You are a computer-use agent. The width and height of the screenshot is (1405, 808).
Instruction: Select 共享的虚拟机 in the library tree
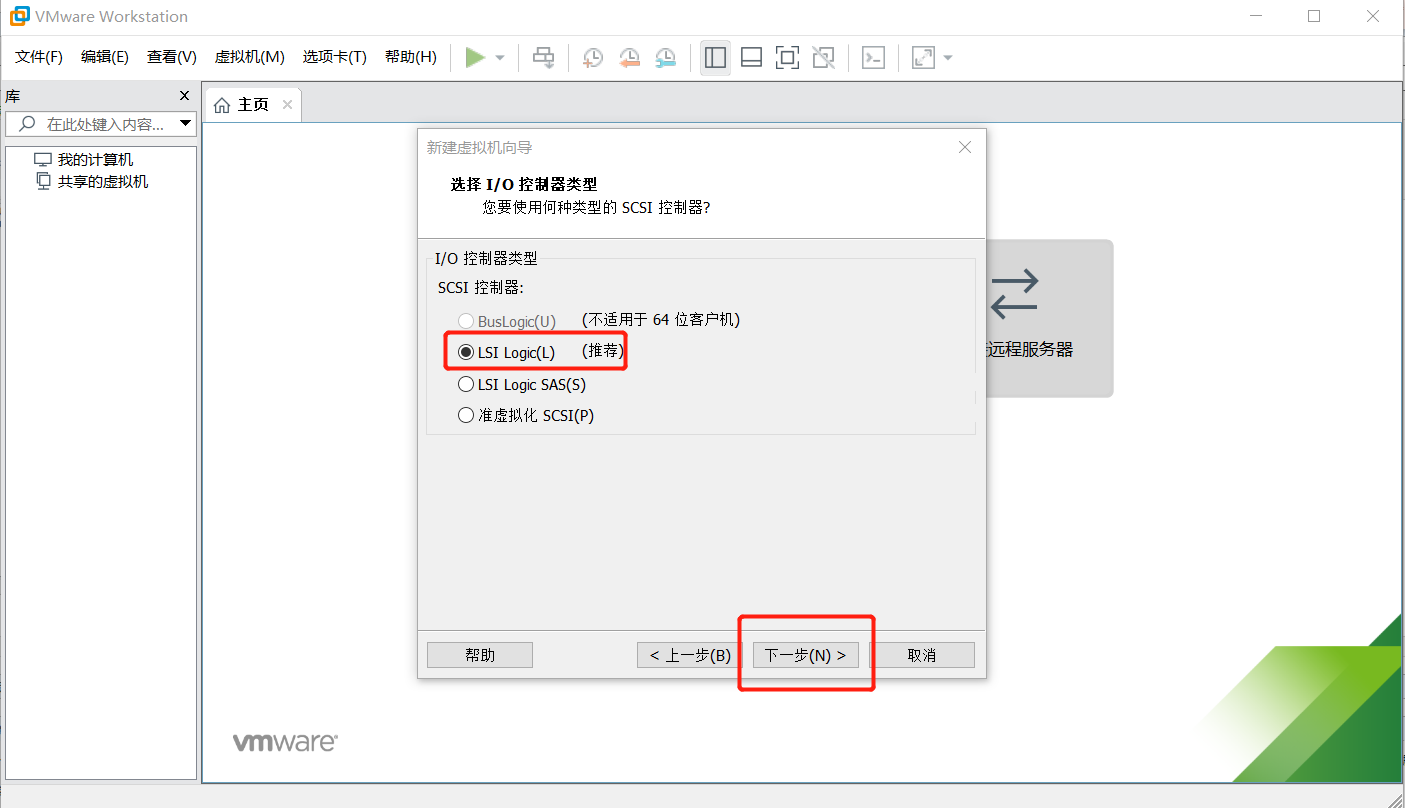103,182
